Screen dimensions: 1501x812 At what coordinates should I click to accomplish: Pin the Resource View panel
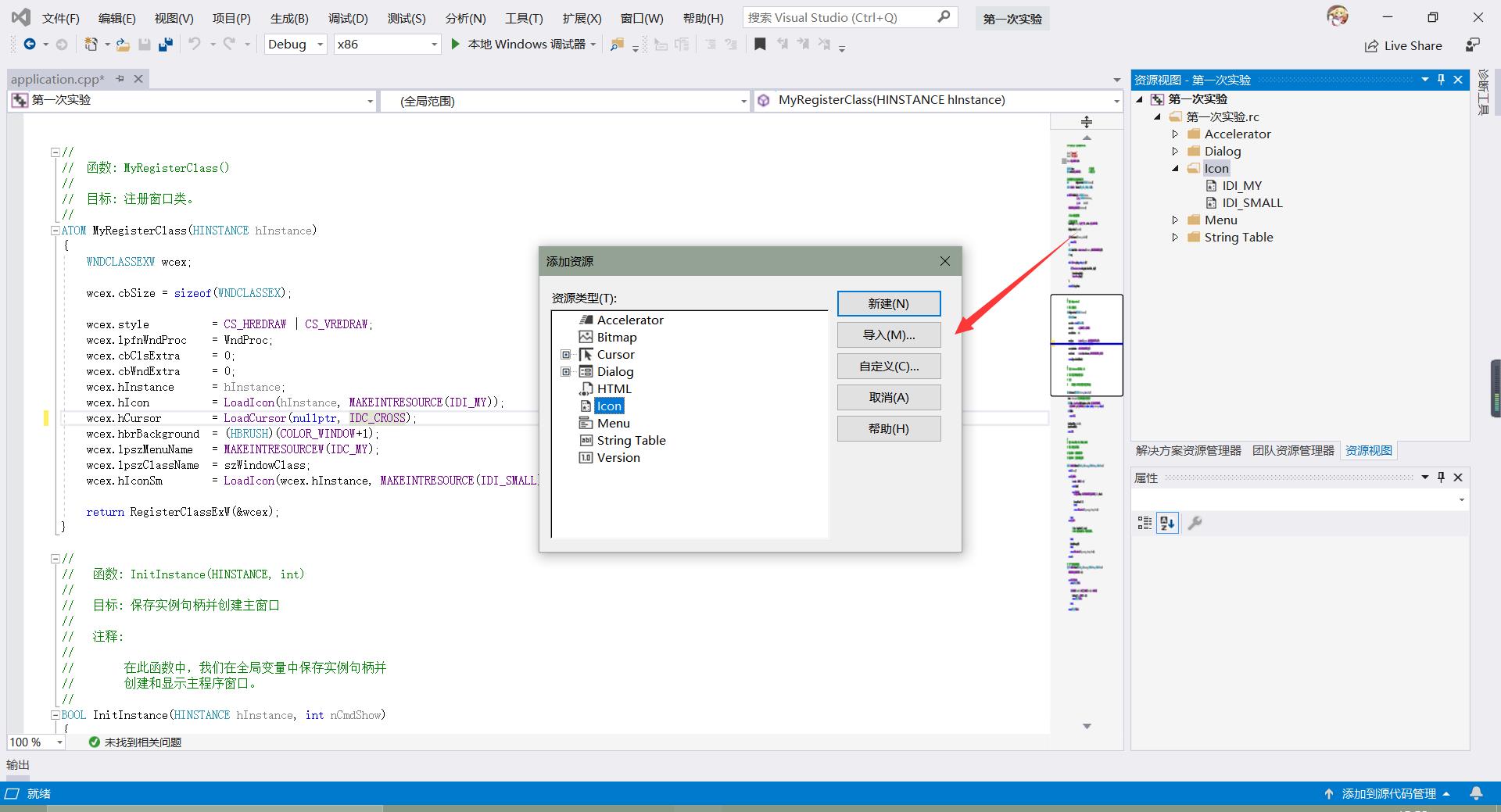point(1441,80)
